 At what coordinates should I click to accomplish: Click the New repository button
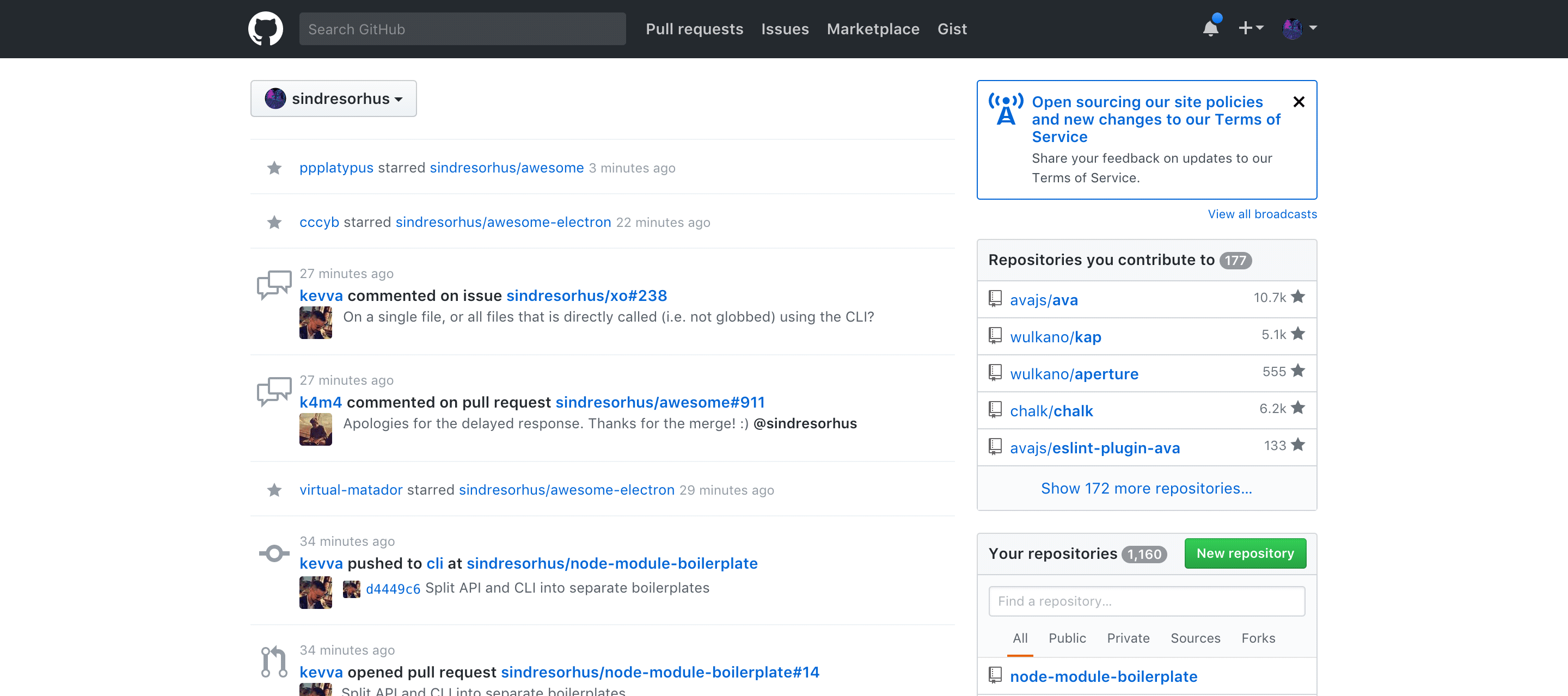coord(1245,553)
